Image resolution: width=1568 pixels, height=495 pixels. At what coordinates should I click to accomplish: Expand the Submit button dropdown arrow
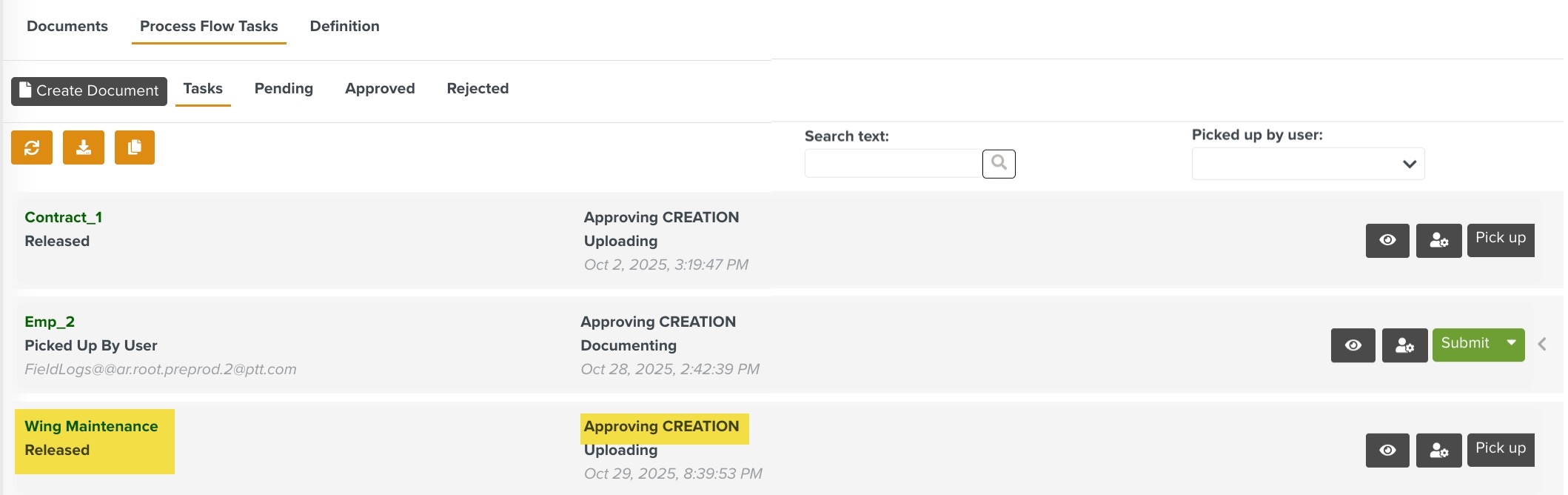[1511, 343]
